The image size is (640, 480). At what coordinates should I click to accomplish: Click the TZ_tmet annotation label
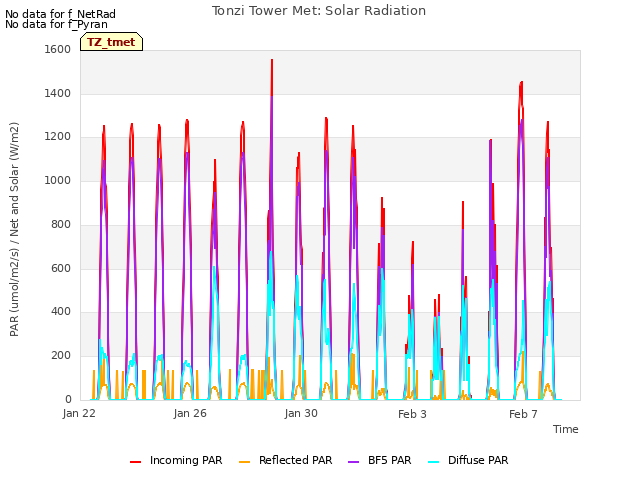click(111, 42)
